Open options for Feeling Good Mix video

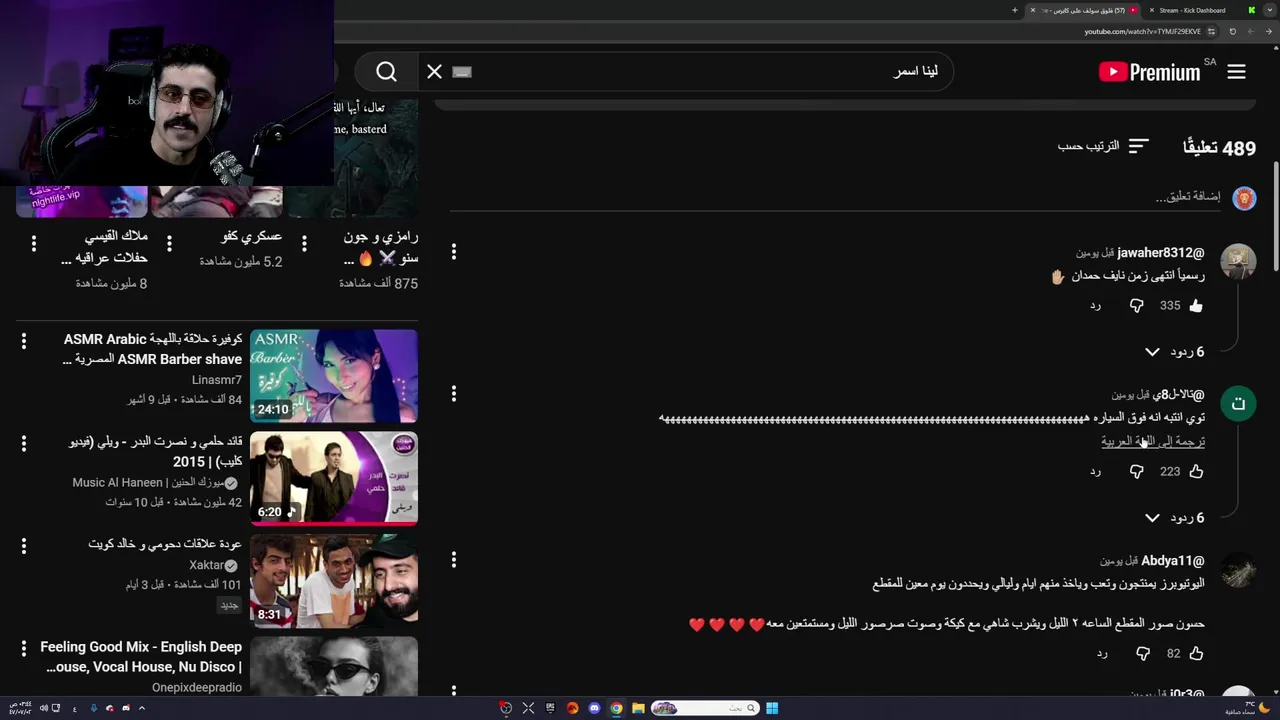(24, 648)
